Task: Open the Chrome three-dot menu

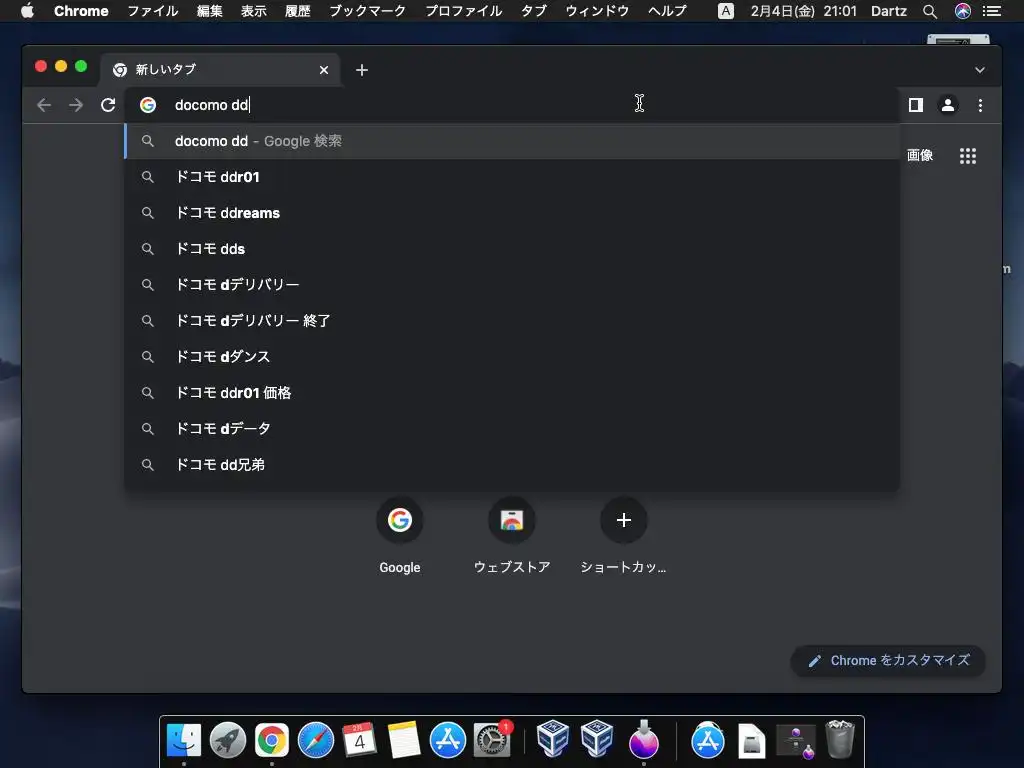Action: (x=980, y=105)
